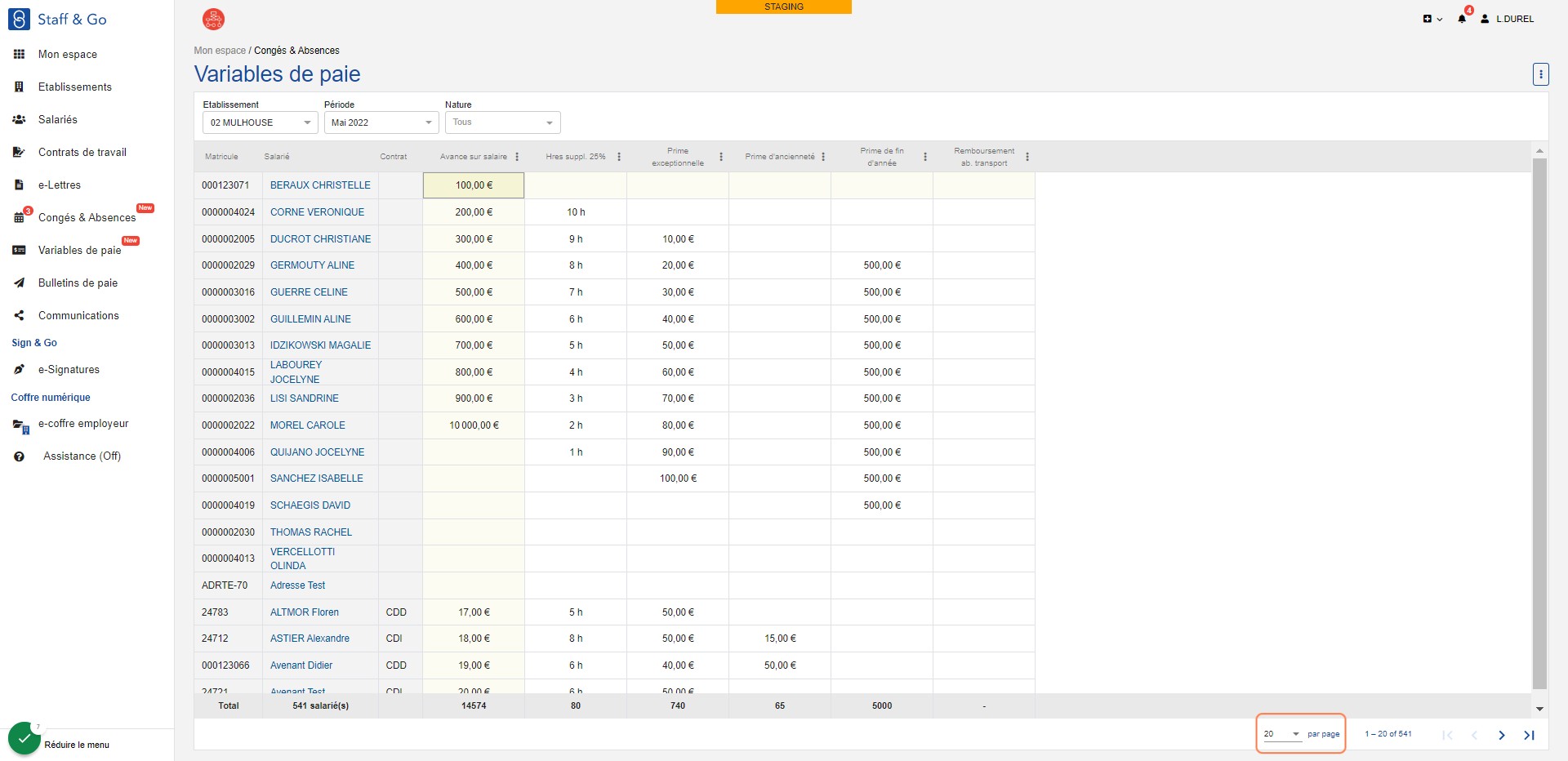The image size is (1568, 761).
Task: Click the Staff & Go logo
Action: [x=57, y=19]
